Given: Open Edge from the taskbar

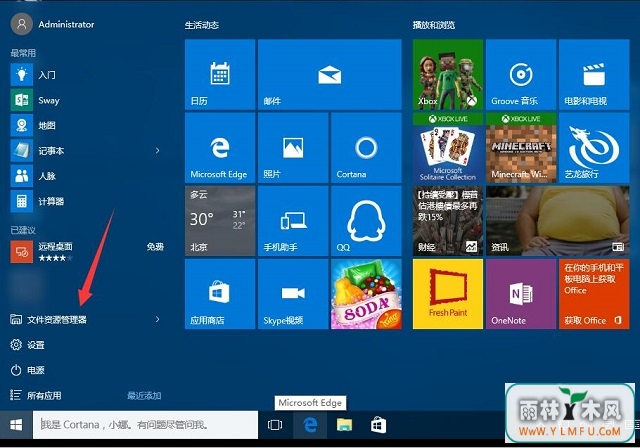Looking at the screenshot, I should point(310,425).
